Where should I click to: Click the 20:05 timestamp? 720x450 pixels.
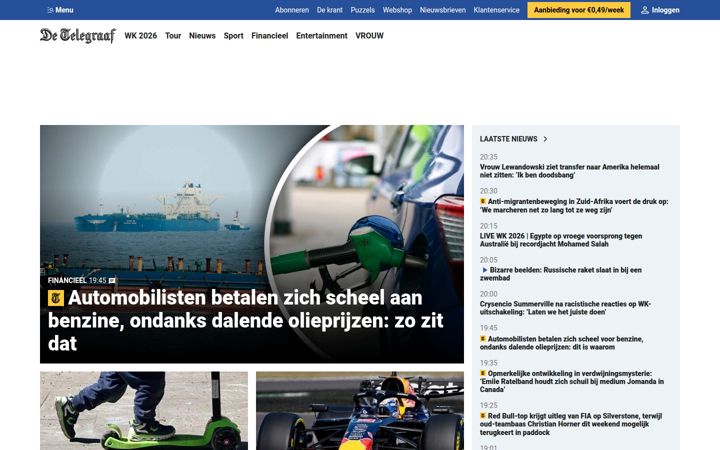[489, 260]
